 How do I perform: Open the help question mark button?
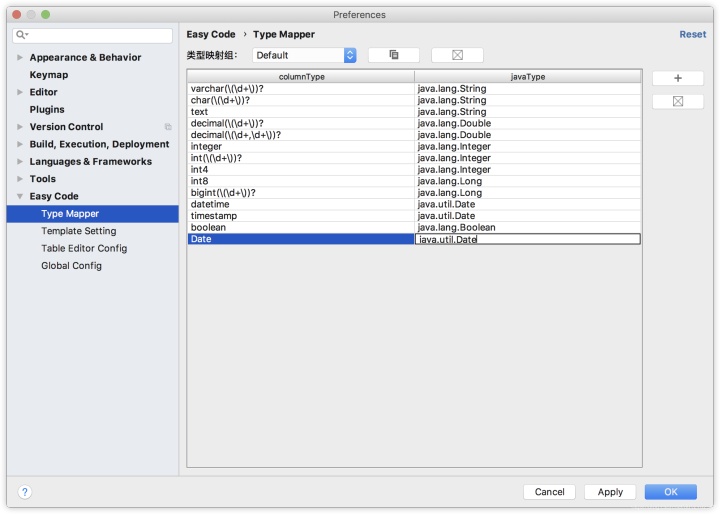pyautogui.click(x=25, y=492)
